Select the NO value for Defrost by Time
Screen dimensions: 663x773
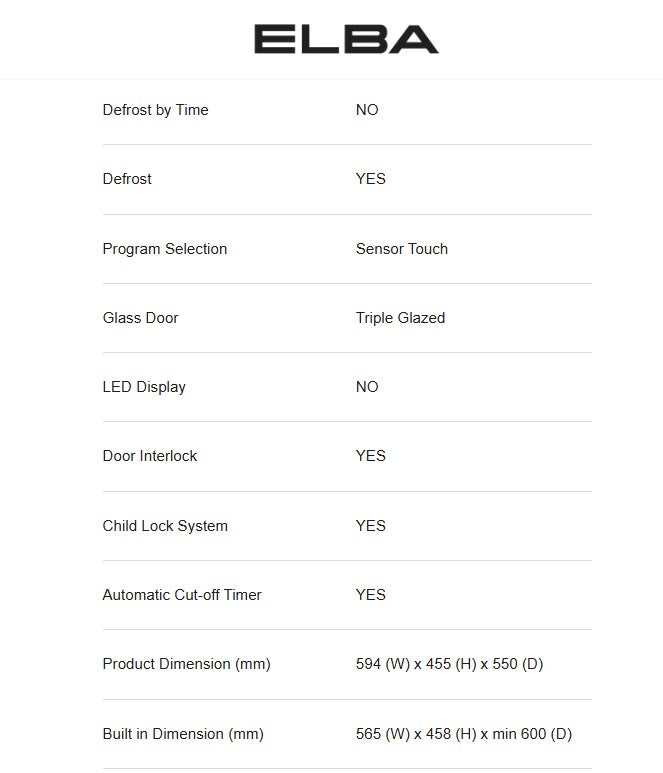367,110
